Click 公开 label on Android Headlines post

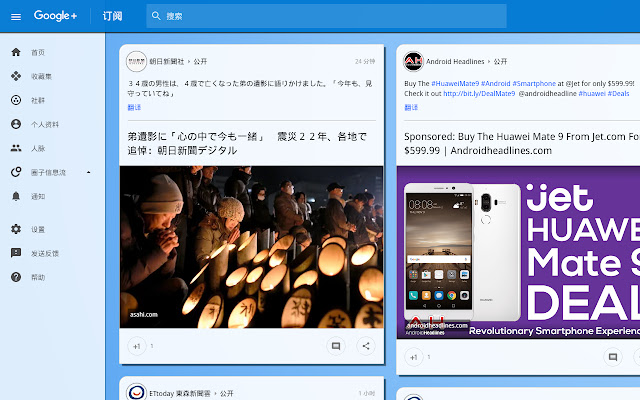pos(500,62)
